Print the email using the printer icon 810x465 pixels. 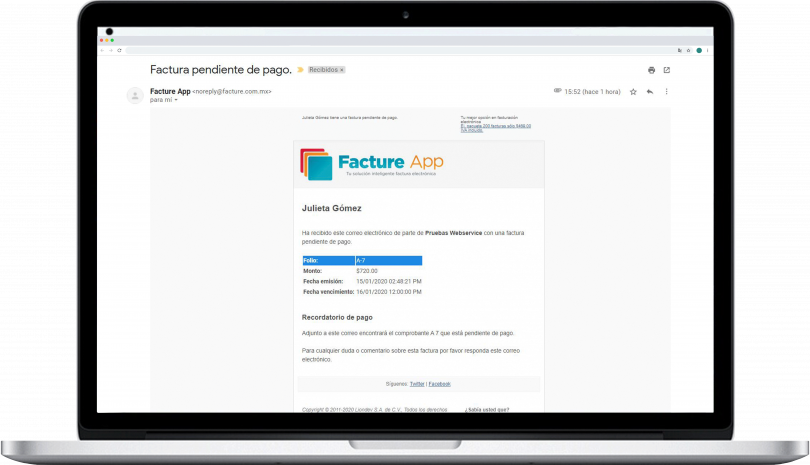[651, 70]
